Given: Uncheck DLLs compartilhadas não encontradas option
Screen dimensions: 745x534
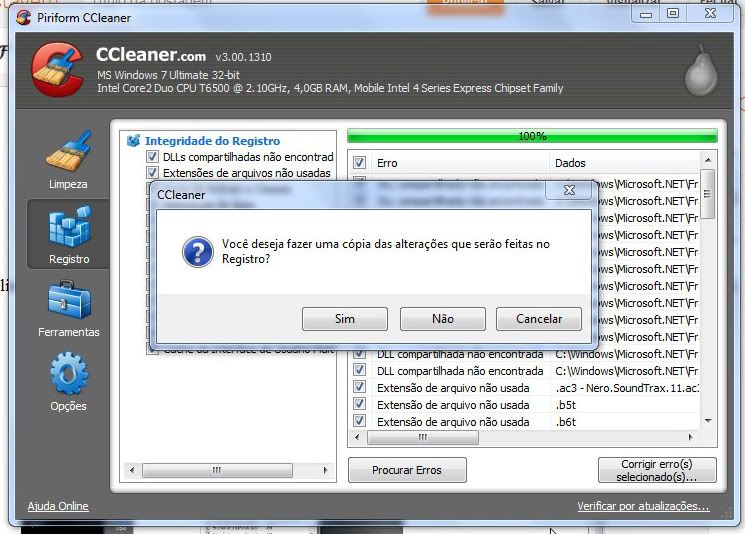Looking at the screenshot, I should pyautogui.click(x=152, y=157).
